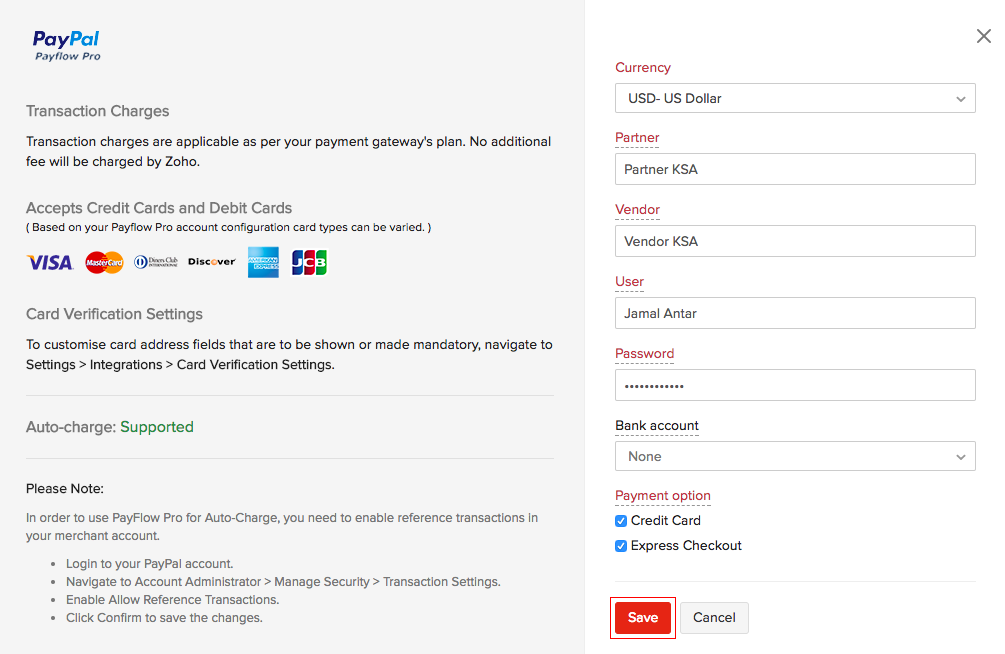Click the American Express card icon
This screenshot has width=1005, height=654.
(263, 262)
